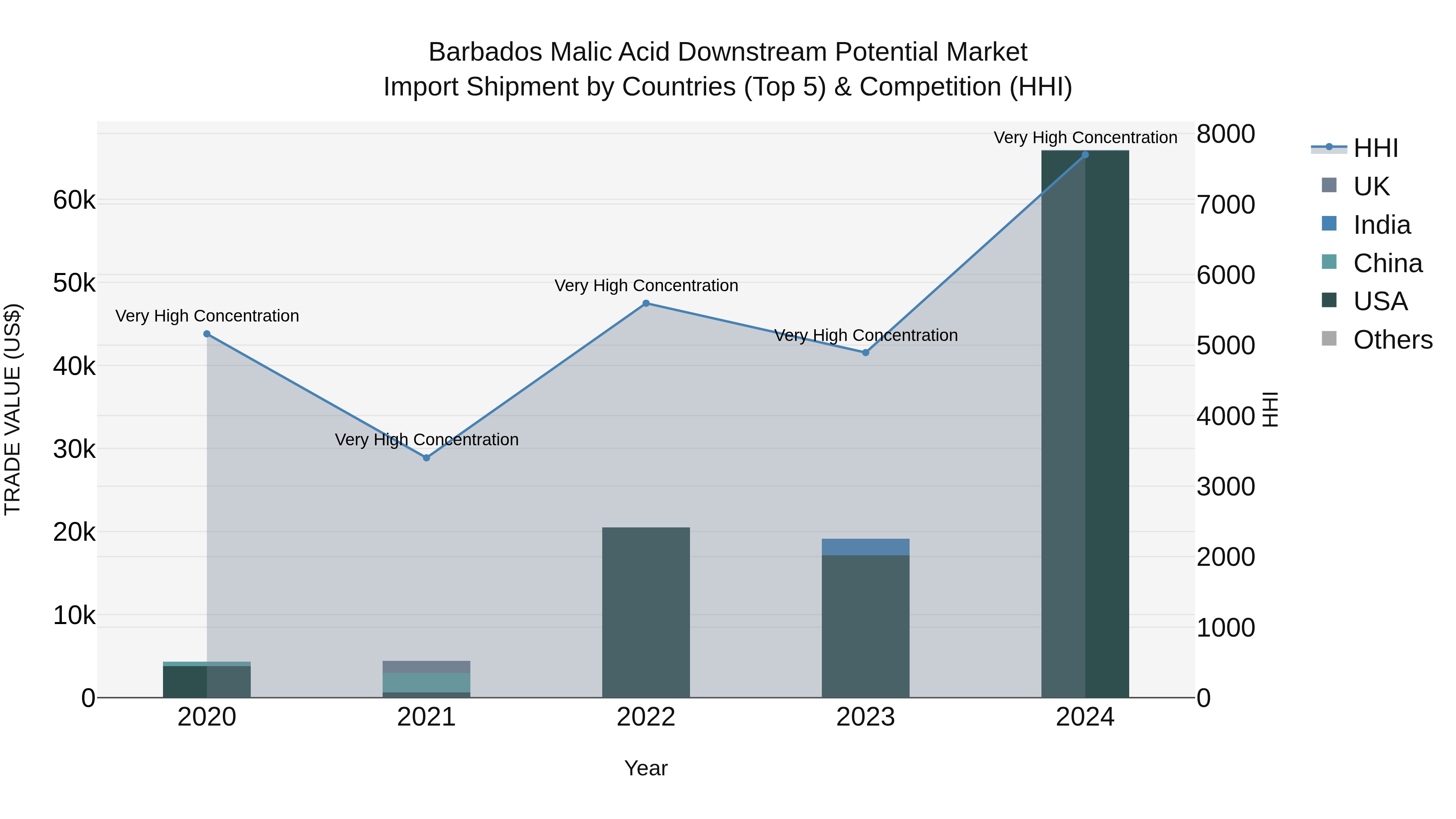This screenshot has width=1456, height=819.
Task: Click the 3000 right axis tick label
Action: [1226, 487]
